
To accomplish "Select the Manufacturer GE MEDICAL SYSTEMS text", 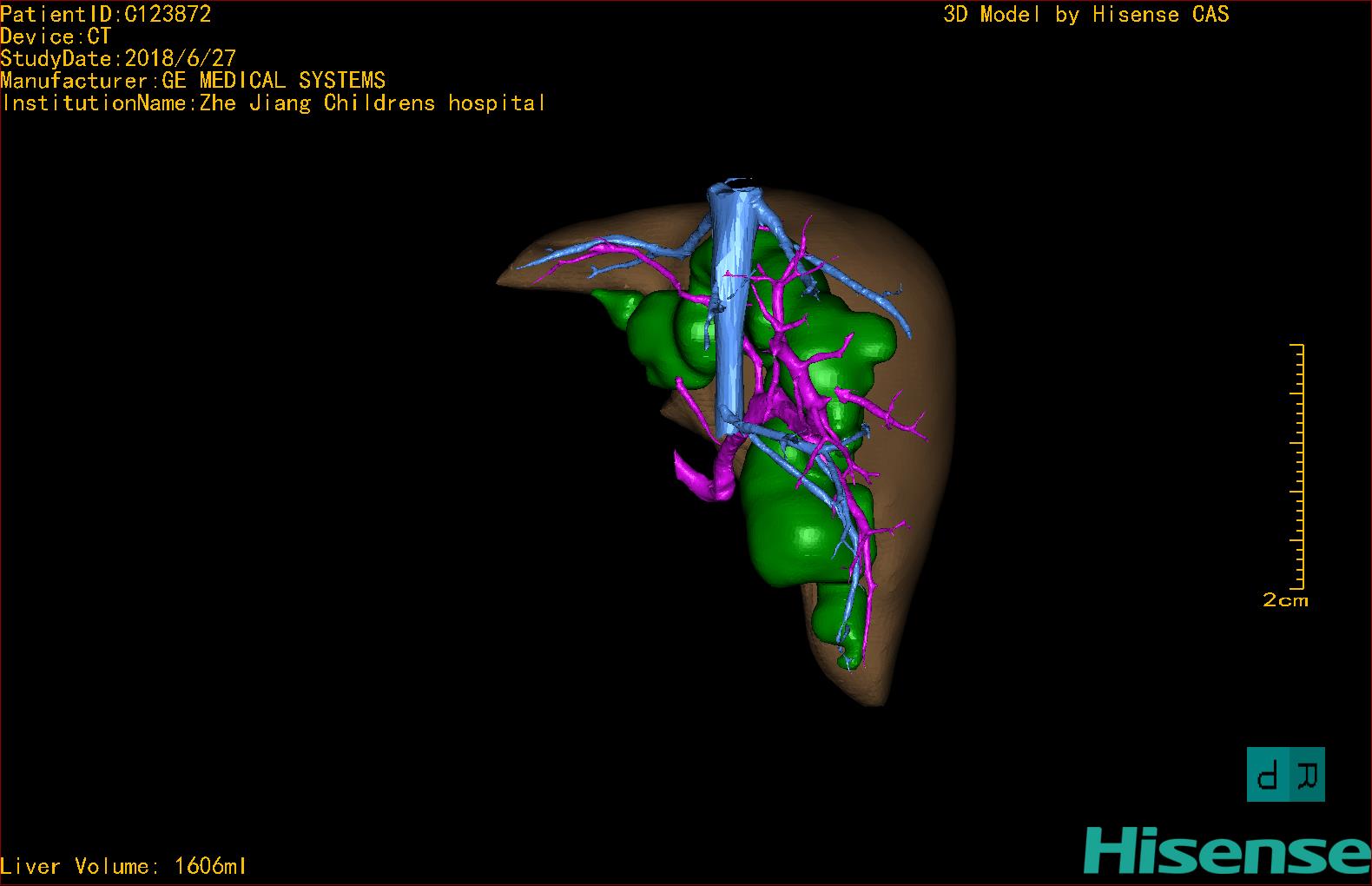I will point(193,81).
